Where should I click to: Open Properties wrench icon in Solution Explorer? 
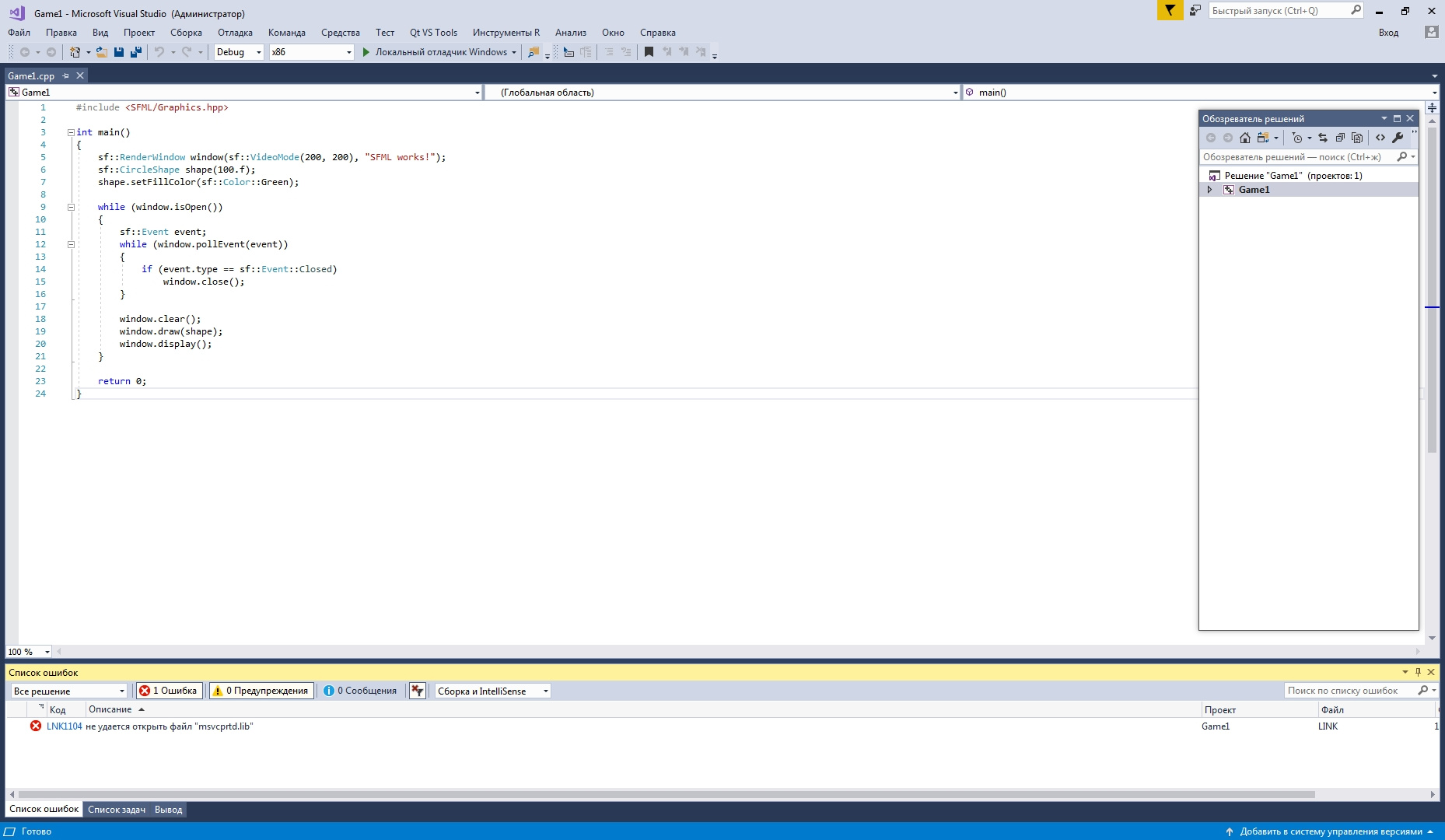(1398, 138)
